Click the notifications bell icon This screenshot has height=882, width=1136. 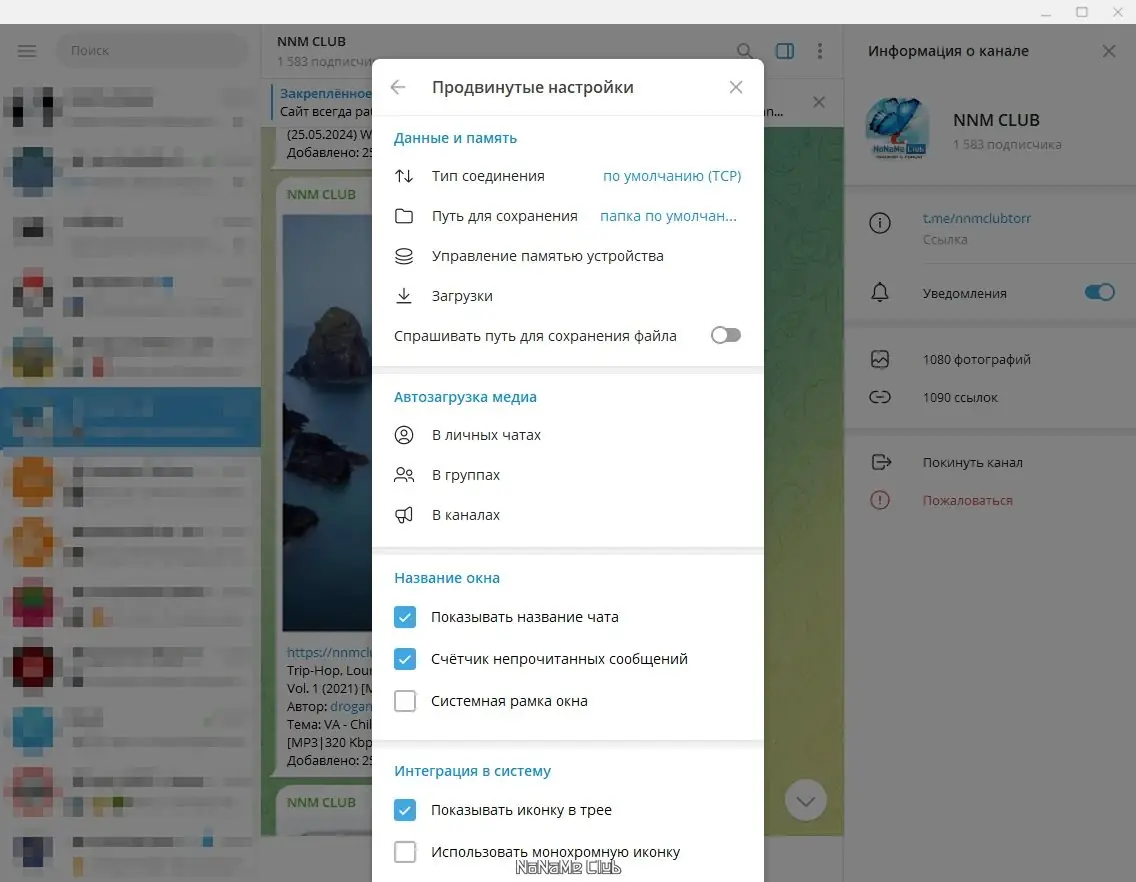(x=880, y=292)
